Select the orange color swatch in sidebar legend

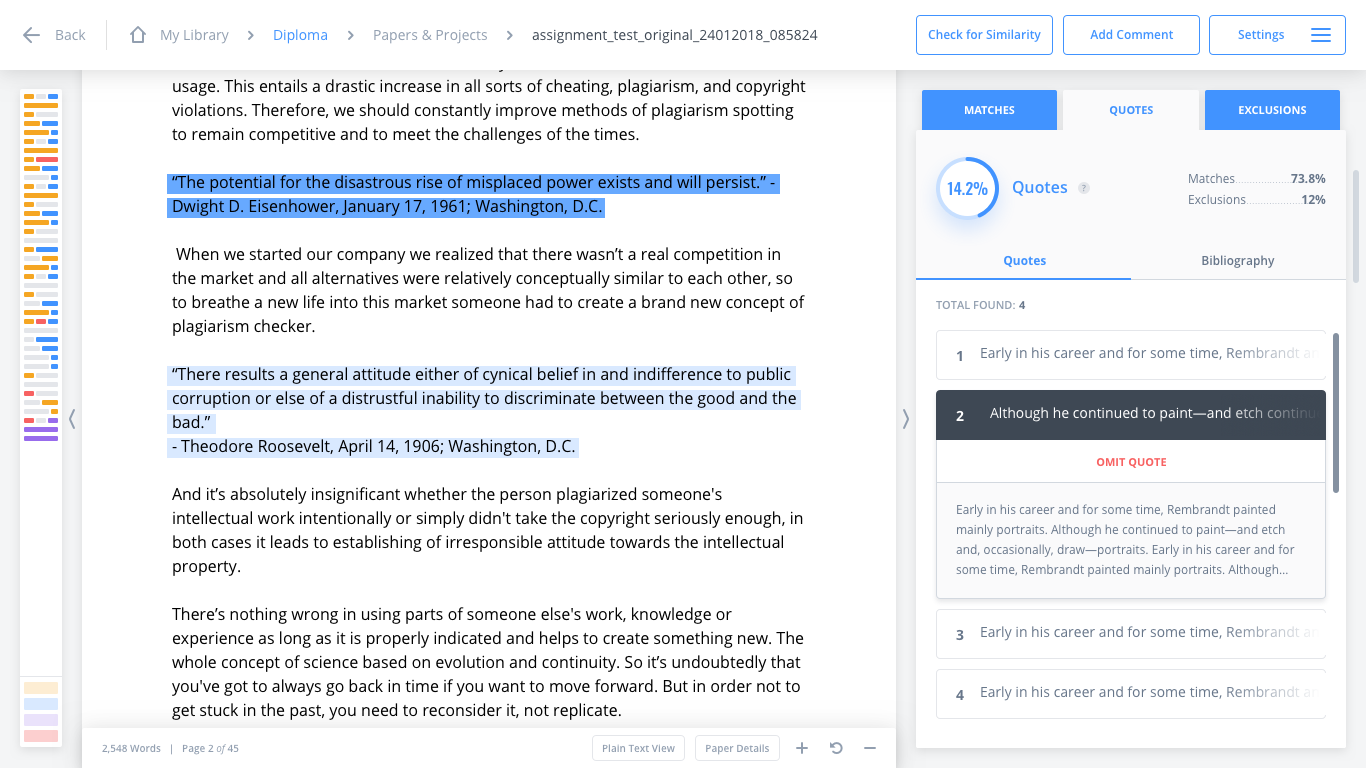(41, 688)
